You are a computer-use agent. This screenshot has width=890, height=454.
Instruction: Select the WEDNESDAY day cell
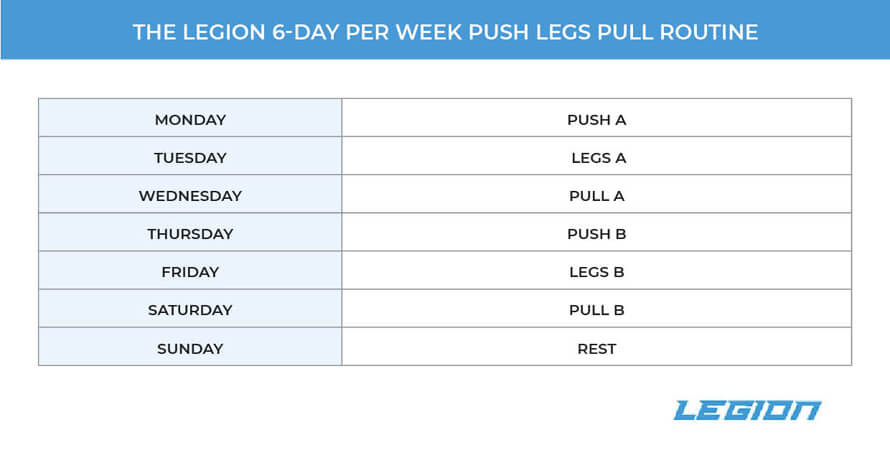click(x=190, y=196)
